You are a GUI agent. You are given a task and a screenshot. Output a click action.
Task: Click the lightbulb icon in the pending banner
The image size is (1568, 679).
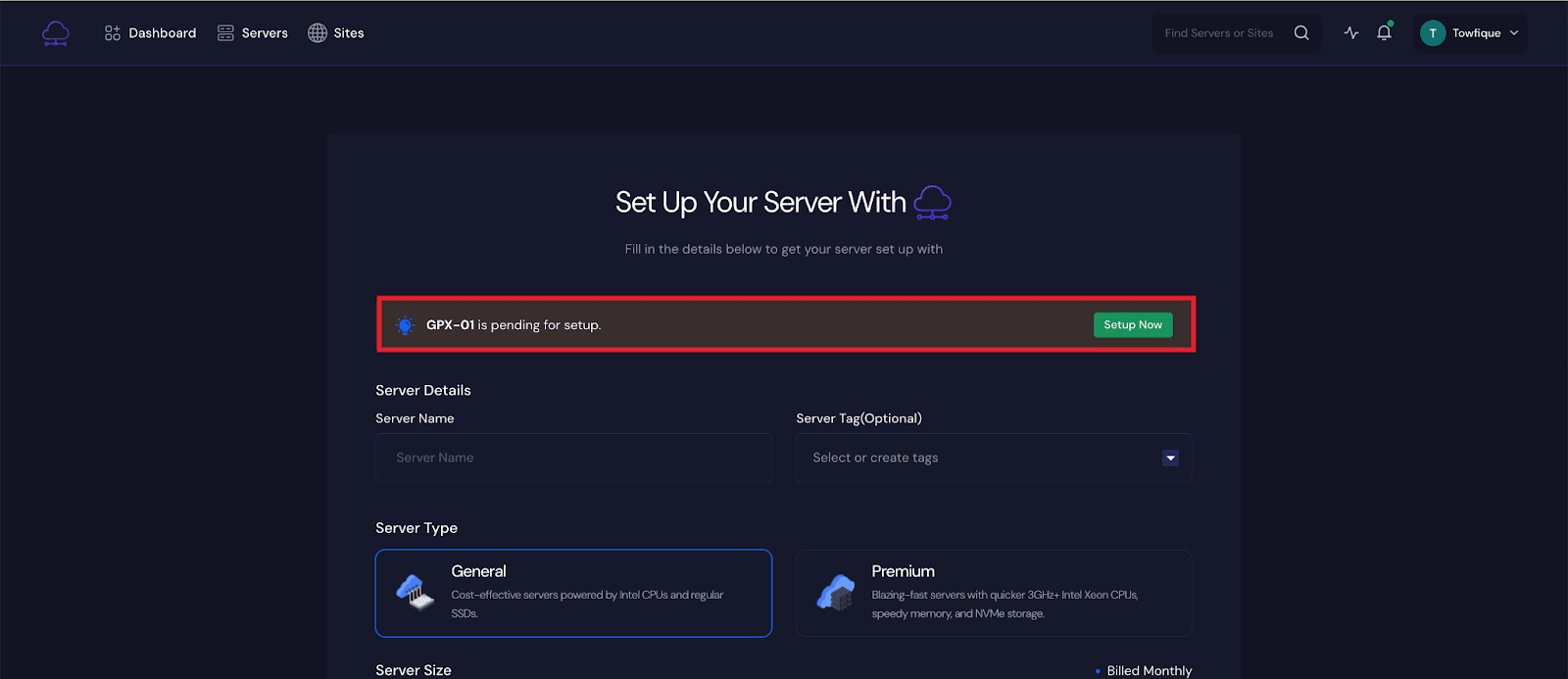point(405,325)
